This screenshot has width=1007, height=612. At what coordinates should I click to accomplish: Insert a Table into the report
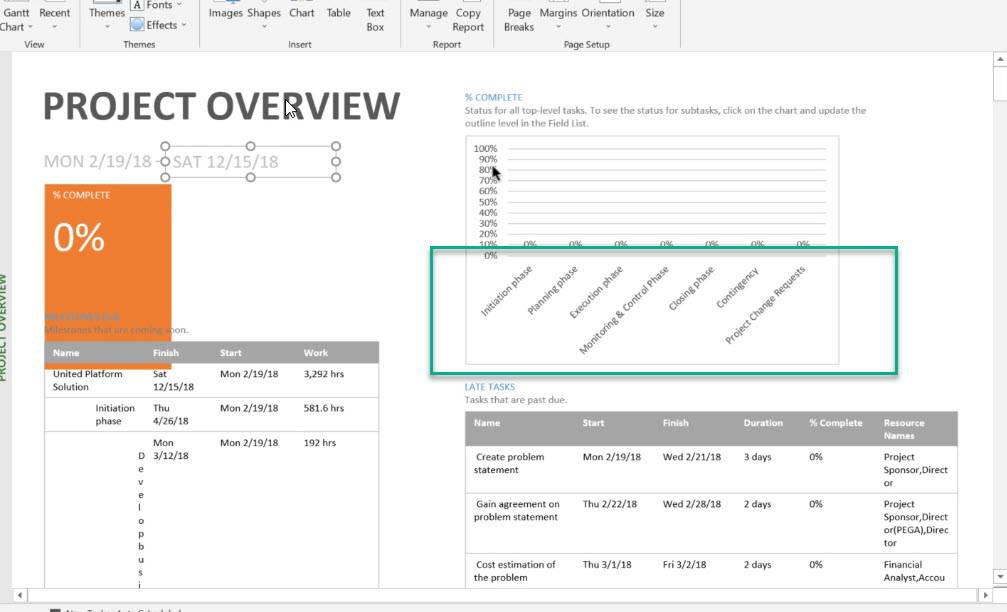pyautogui.click(x=338, y=13)
